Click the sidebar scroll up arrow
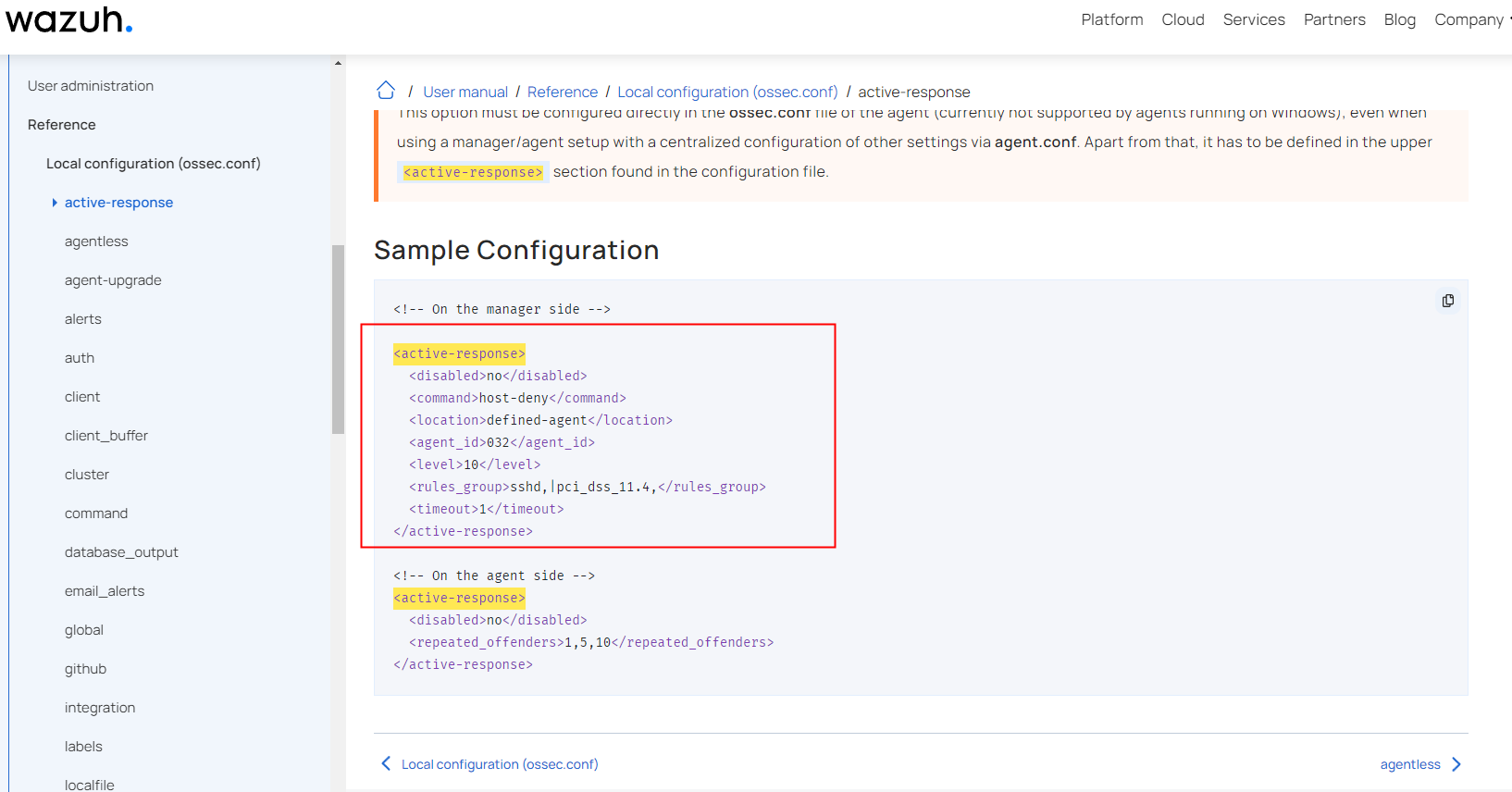This screenshot has height=792, width=1512. (x=338, y=63)
